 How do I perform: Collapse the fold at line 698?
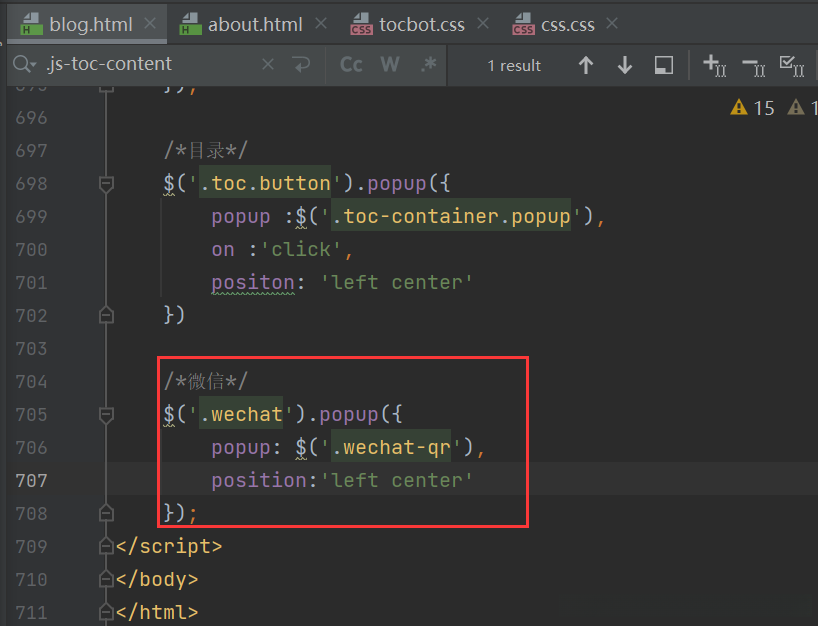click(x=106, y=184)
